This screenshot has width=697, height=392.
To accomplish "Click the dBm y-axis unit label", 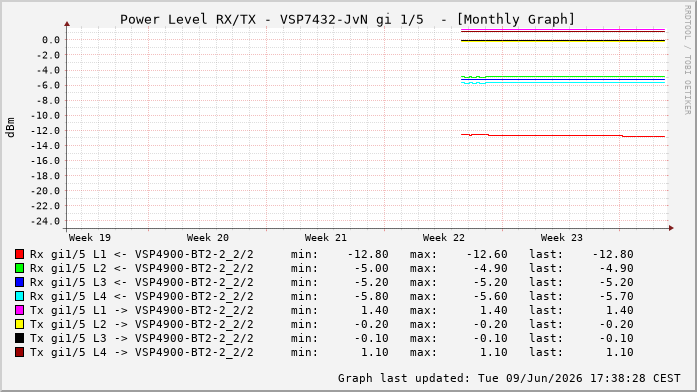I will [x=10, y=128].
